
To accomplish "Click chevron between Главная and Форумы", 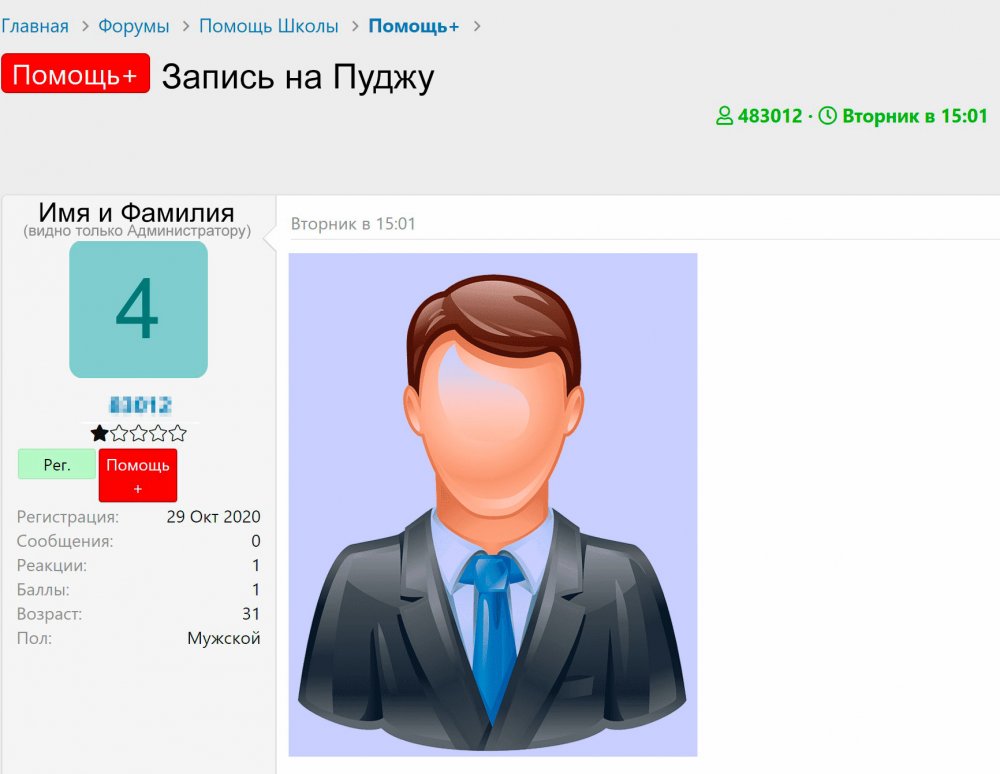I will [x=84, y=27].
